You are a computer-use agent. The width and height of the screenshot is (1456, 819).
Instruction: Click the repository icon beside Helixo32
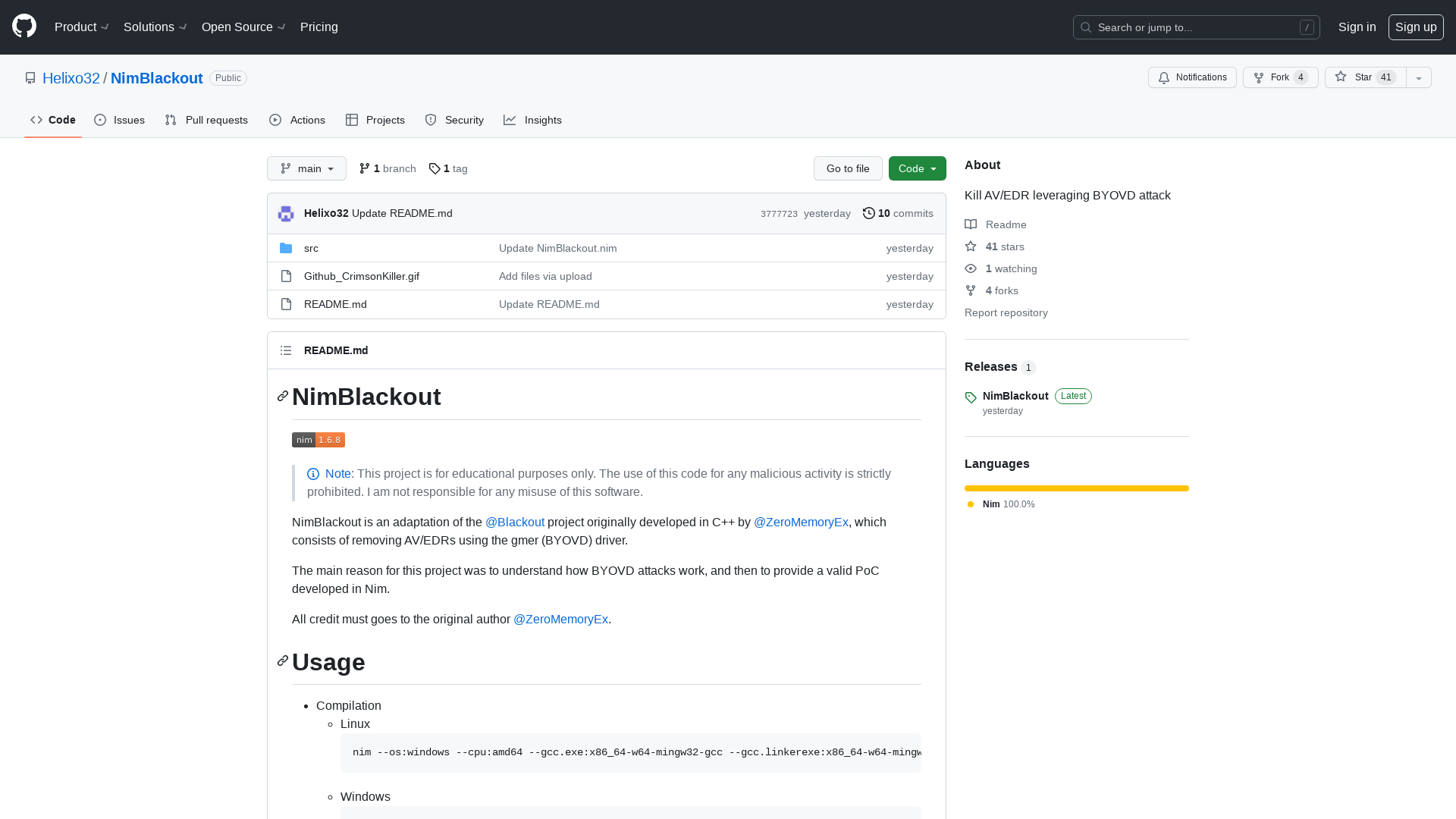[30, 78]
